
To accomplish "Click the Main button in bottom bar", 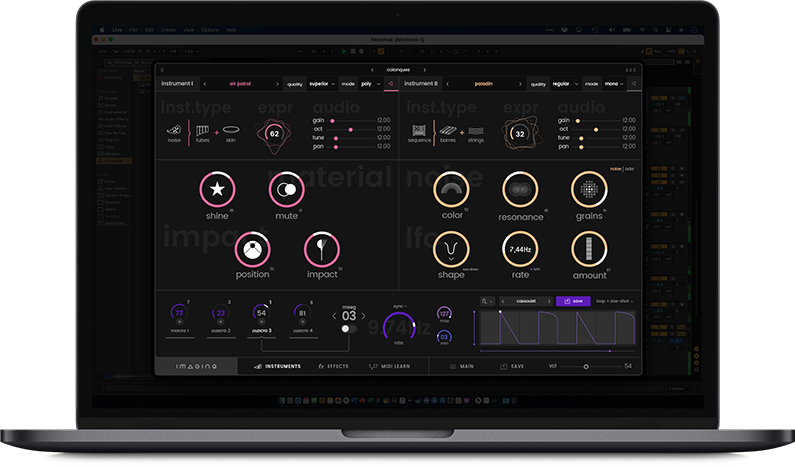I will coord(460,367).
